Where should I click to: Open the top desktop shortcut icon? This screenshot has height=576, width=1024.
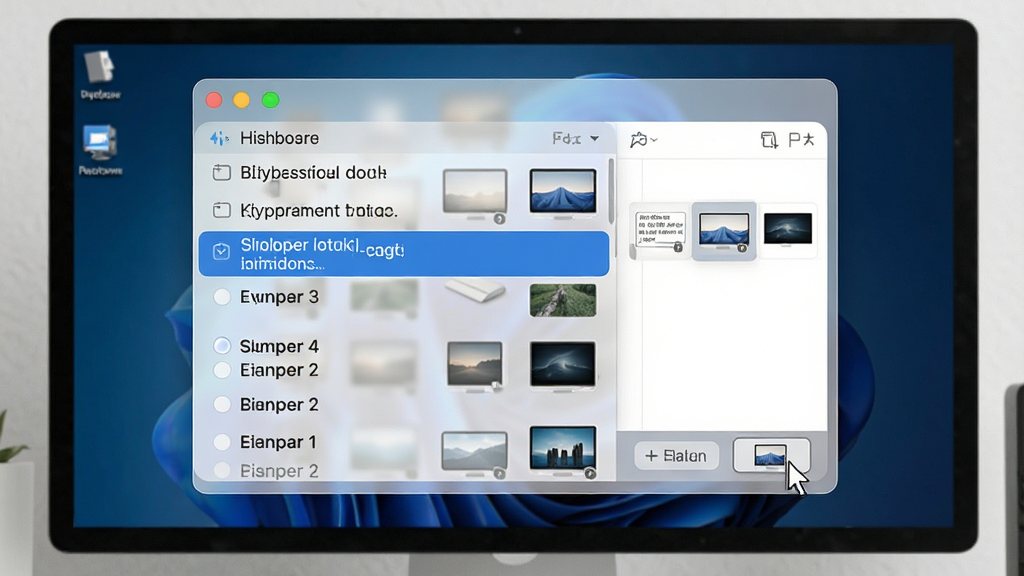tap(100, 67)
